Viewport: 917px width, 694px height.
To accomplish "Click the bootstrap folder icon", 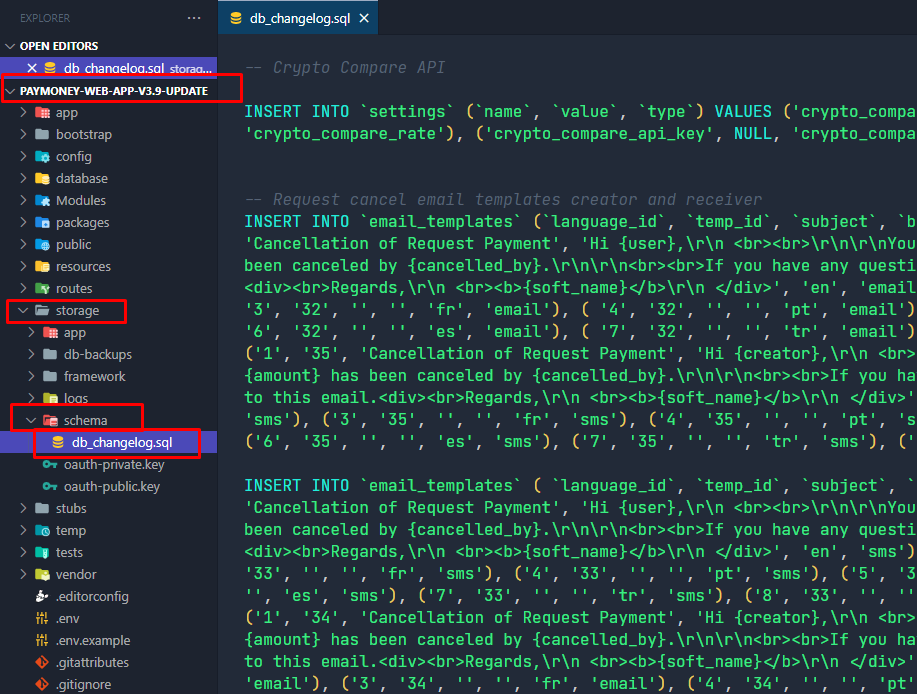I will pyautogui.click(x=42, y=135).
